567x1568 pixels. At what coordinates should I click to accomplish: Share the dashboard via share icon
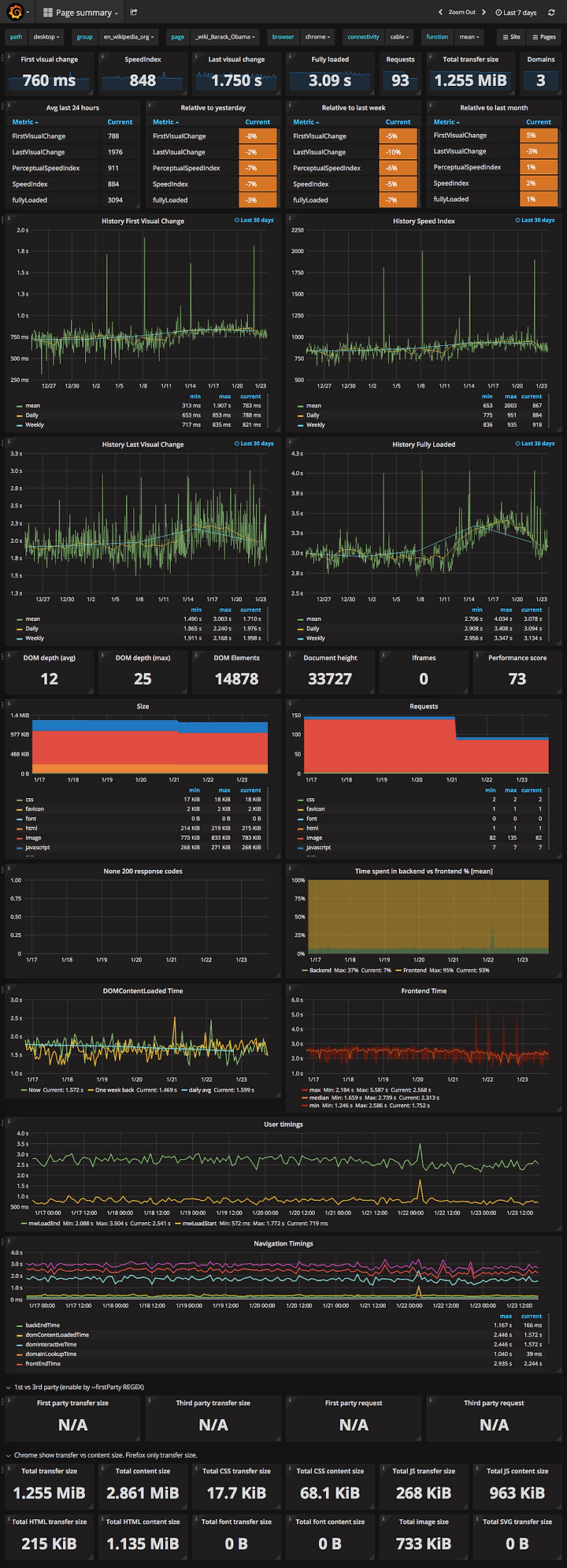pos(134,13)
